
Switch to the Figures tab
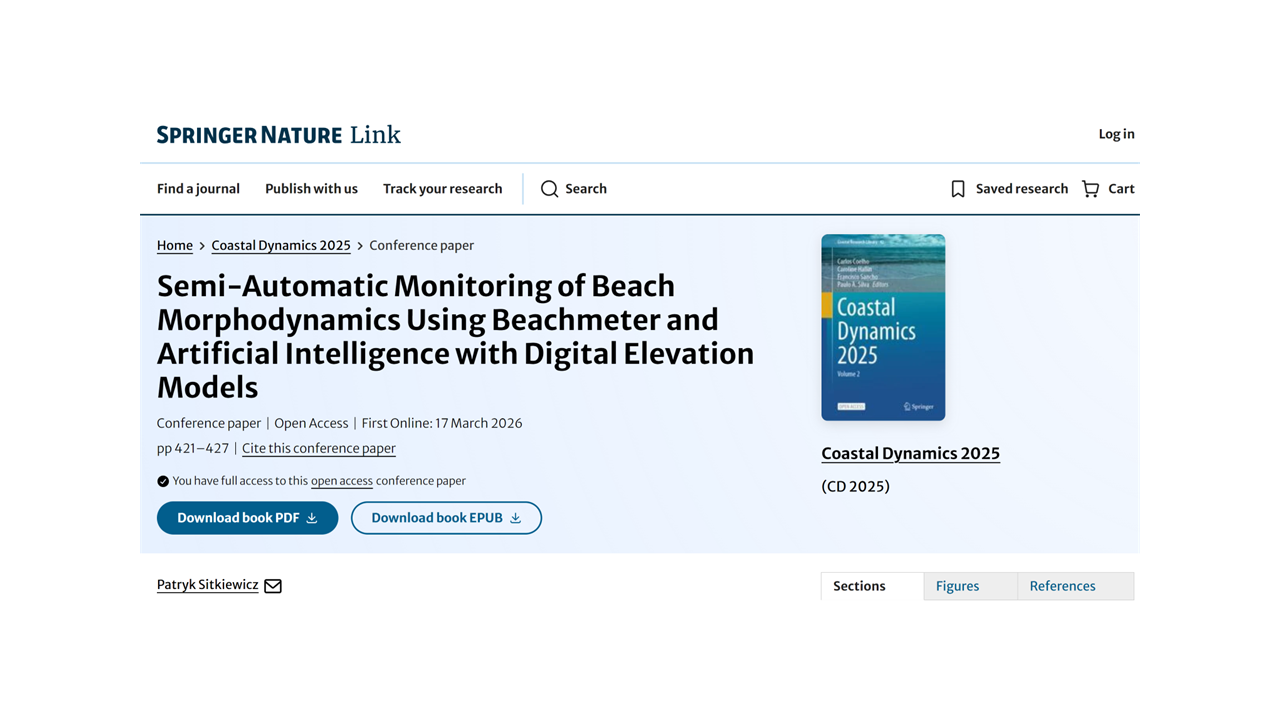pos(957,586)
